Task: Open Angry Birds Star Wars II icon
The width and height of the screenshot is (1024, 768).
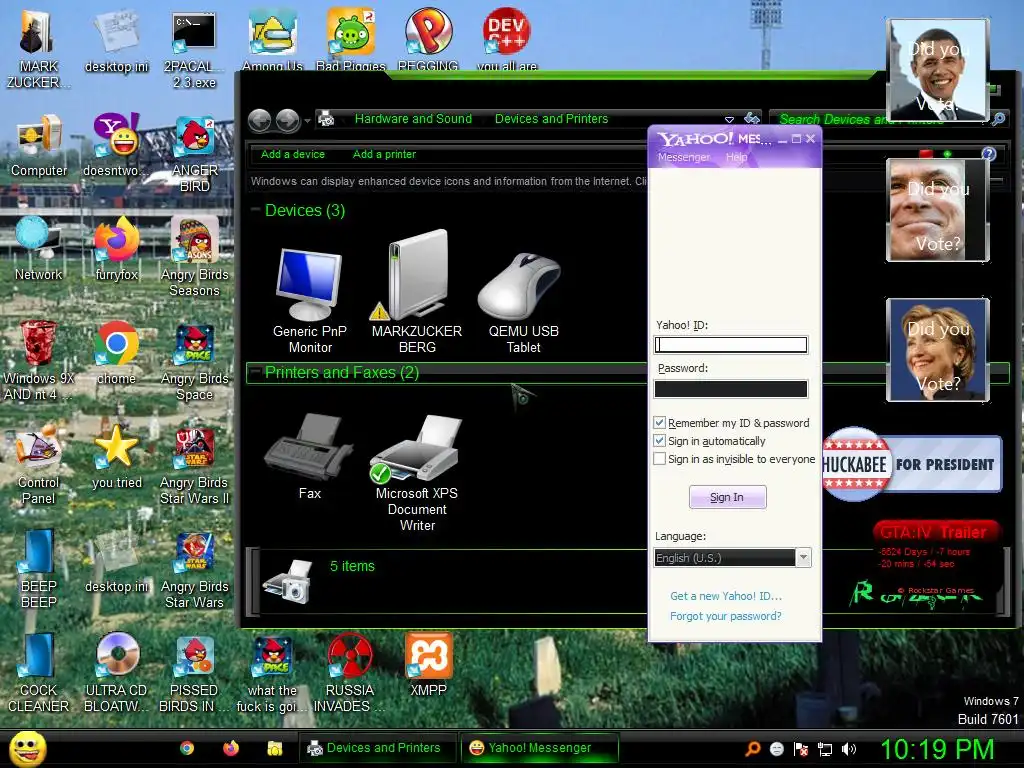Action: coord(194,465)
